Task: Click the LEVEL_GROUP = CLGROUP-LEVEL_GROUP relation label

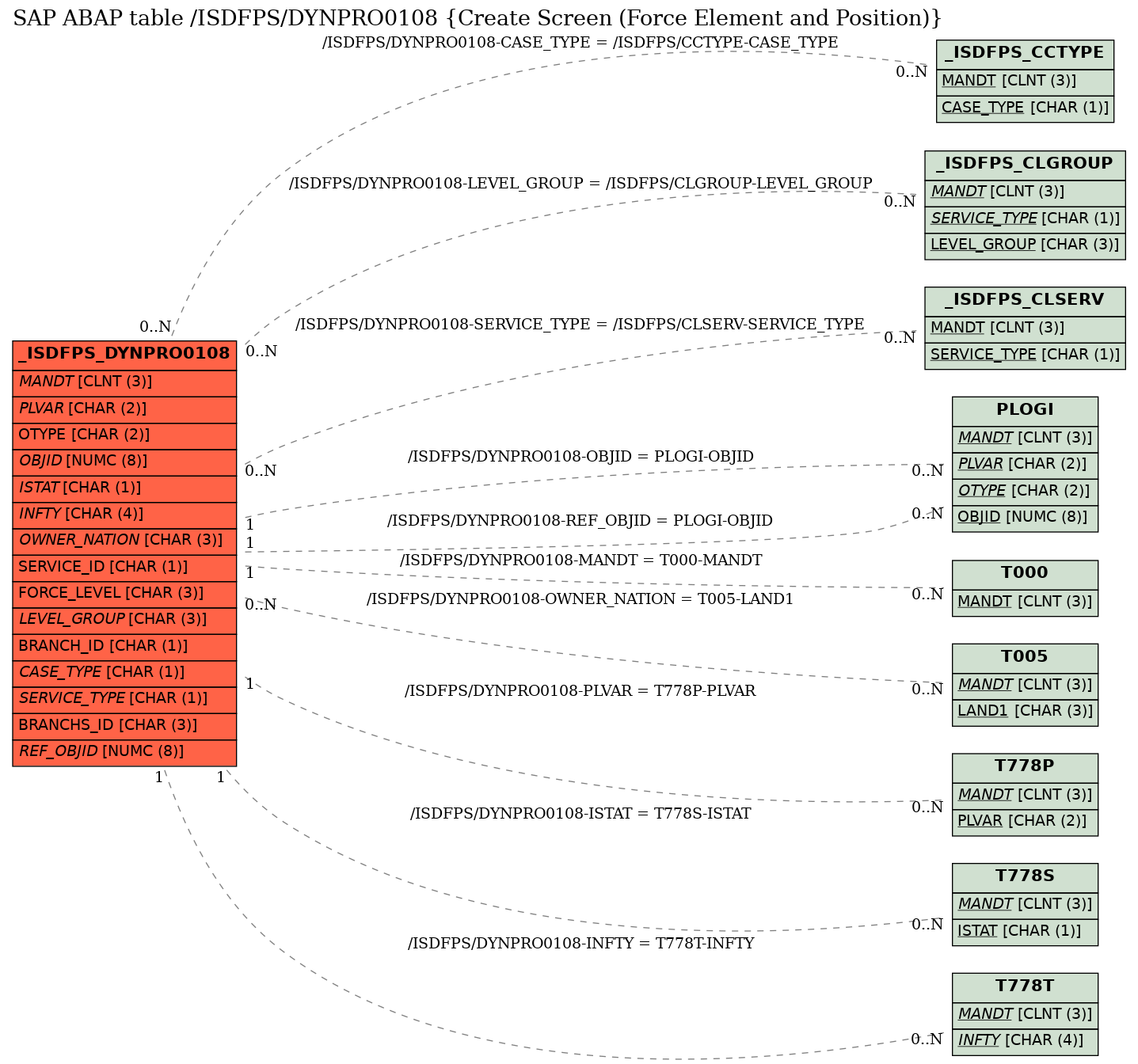Action: tap(580, 184)
